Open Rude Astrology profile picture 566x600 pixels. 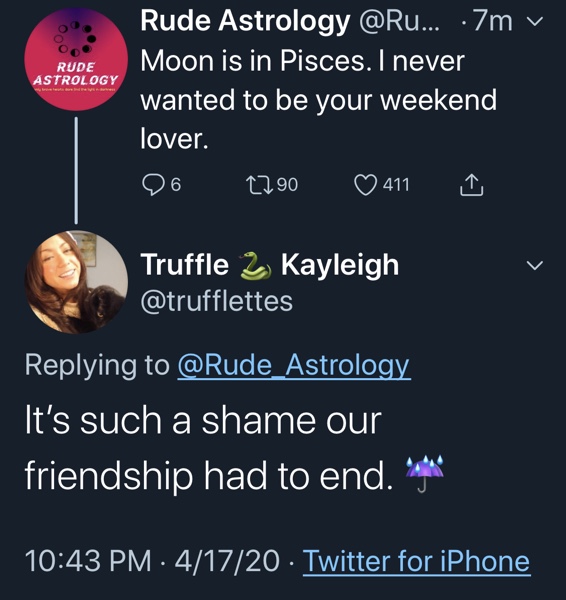[x=76, y=59]
